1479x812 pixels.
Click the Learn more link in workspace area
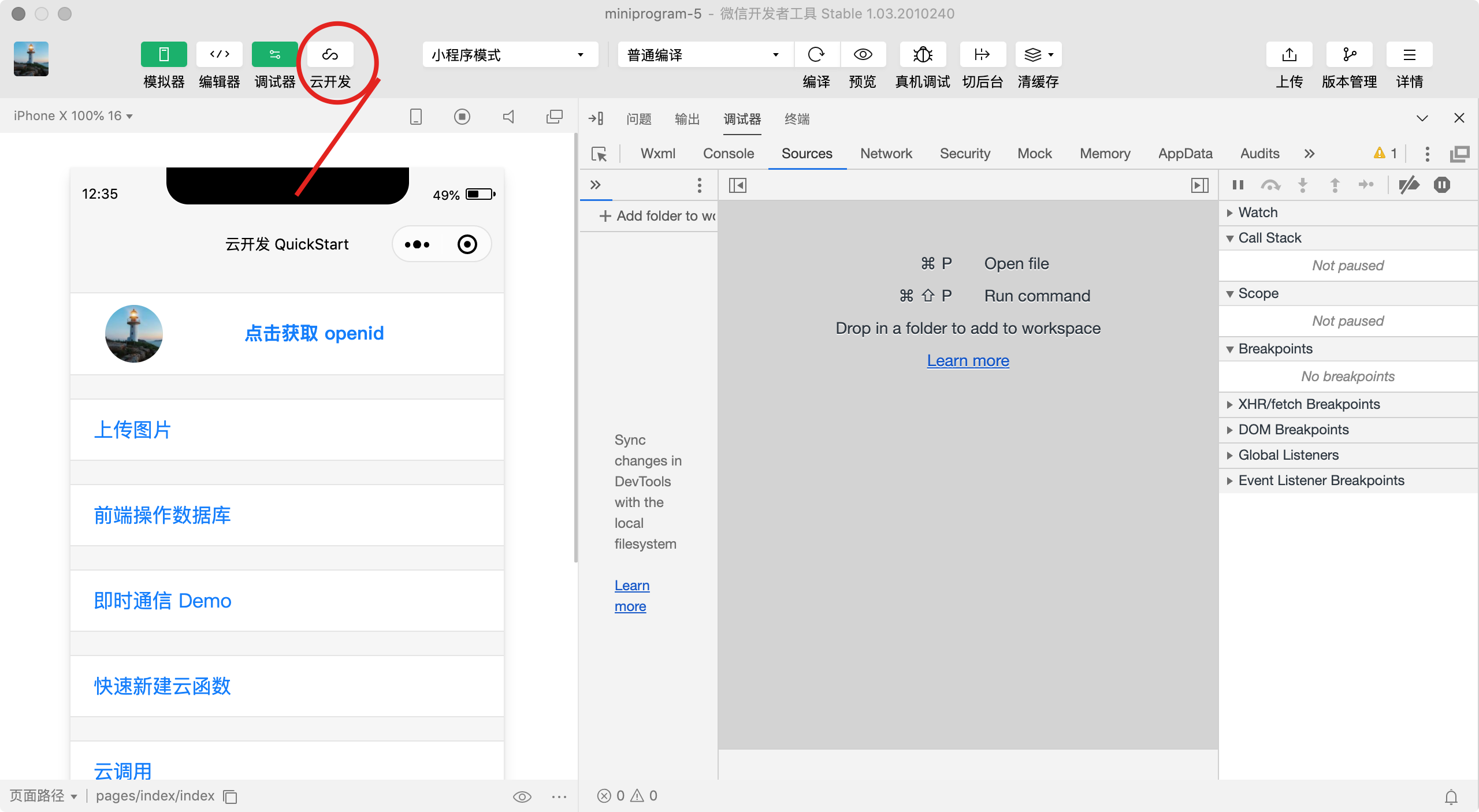pyautogui.click(x=968, y=360)
